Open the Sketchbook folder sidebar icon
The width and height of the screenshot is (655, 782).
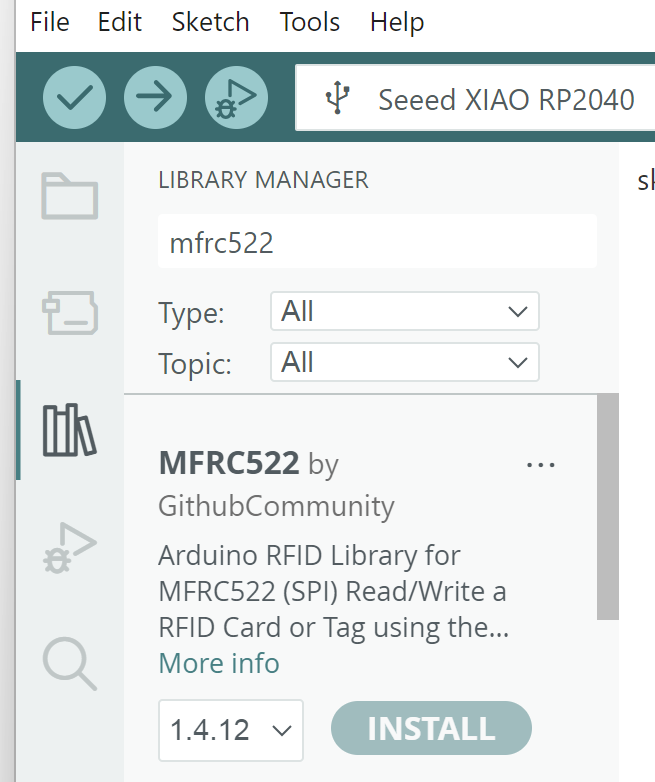[x=69, y=196]
